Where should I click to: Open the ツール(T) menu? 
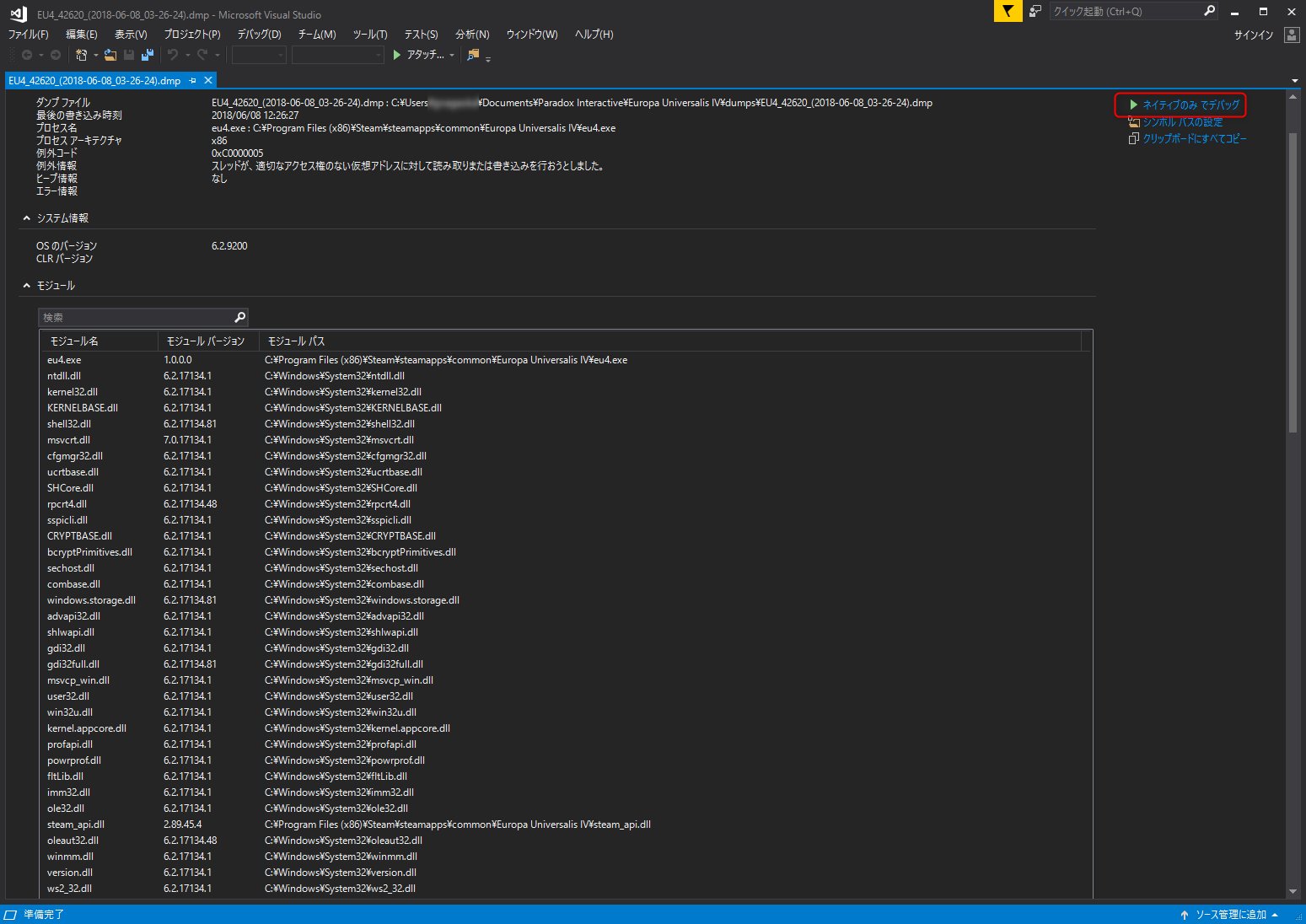click(370, 35)
